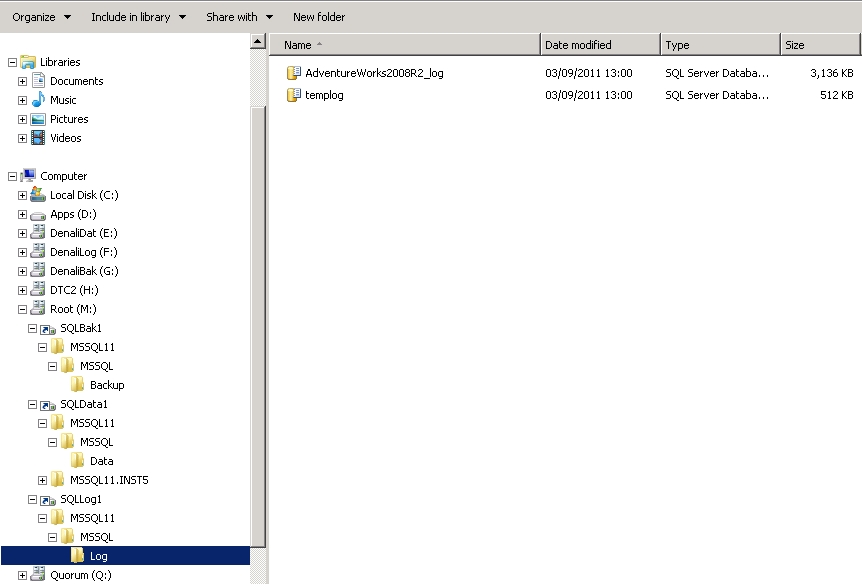Select the DTC2 (H:) drive label

(74, 290)
